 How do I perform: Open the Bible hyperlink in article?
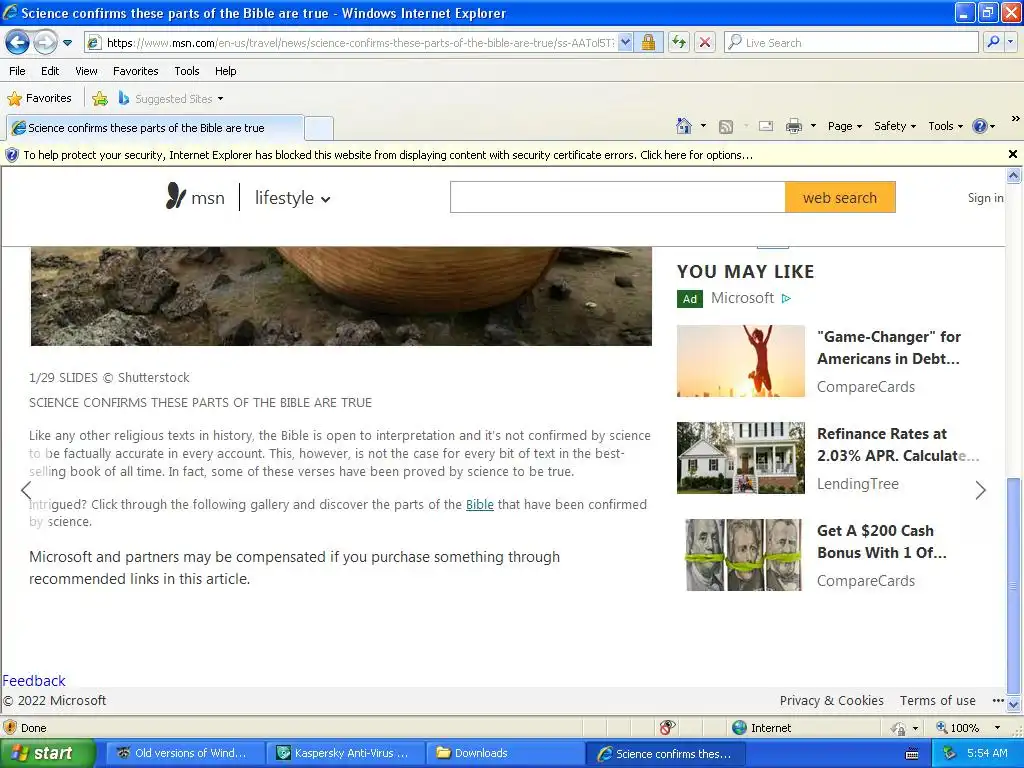[x=479, y=505]
